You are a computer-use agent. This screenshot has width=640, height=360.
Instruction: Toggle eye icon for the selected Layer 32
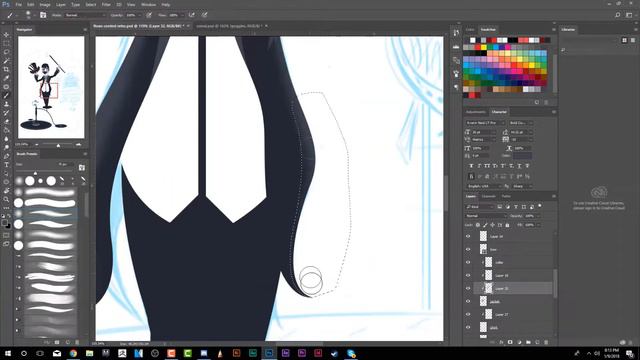click(468, 288)
